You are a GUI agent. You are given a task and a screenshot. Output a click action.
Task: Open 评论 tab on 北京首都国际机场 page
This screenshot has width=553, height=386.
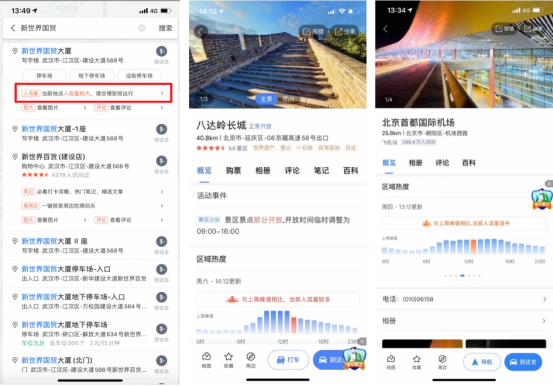(442, 163)
